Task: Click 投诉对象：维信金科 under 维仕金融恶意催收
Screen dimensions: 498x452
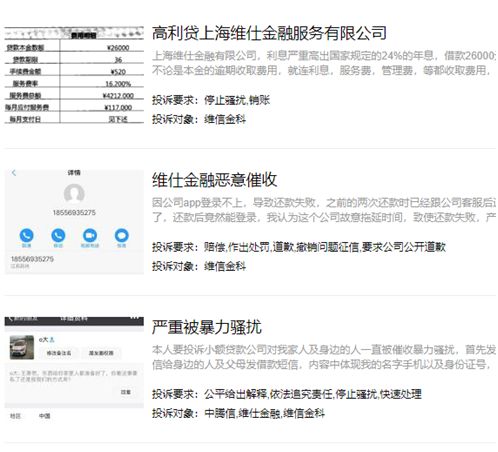Action: tap(199, 266)
